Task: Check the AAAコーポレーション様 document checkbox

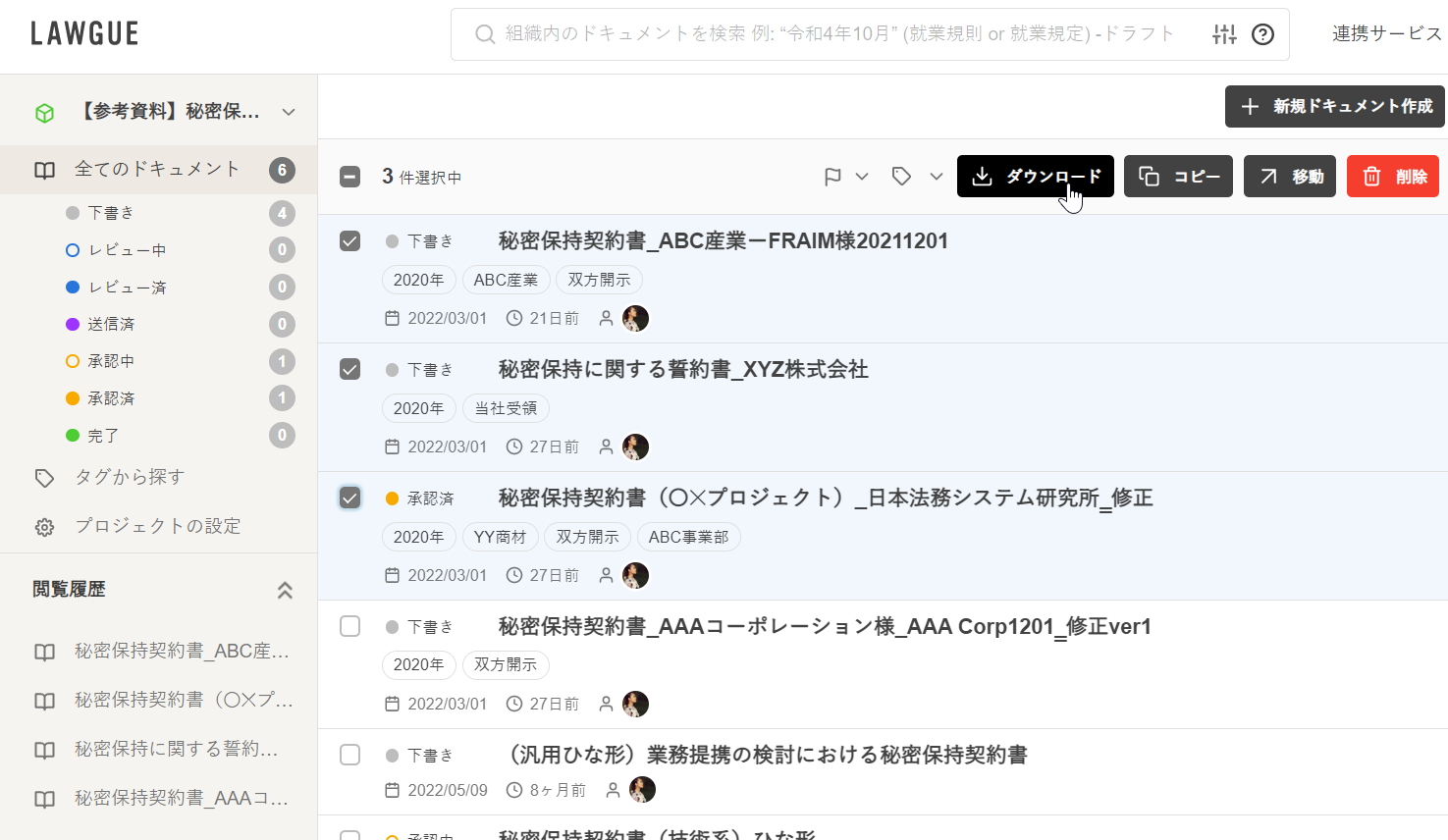Action: tap(349, 626)
